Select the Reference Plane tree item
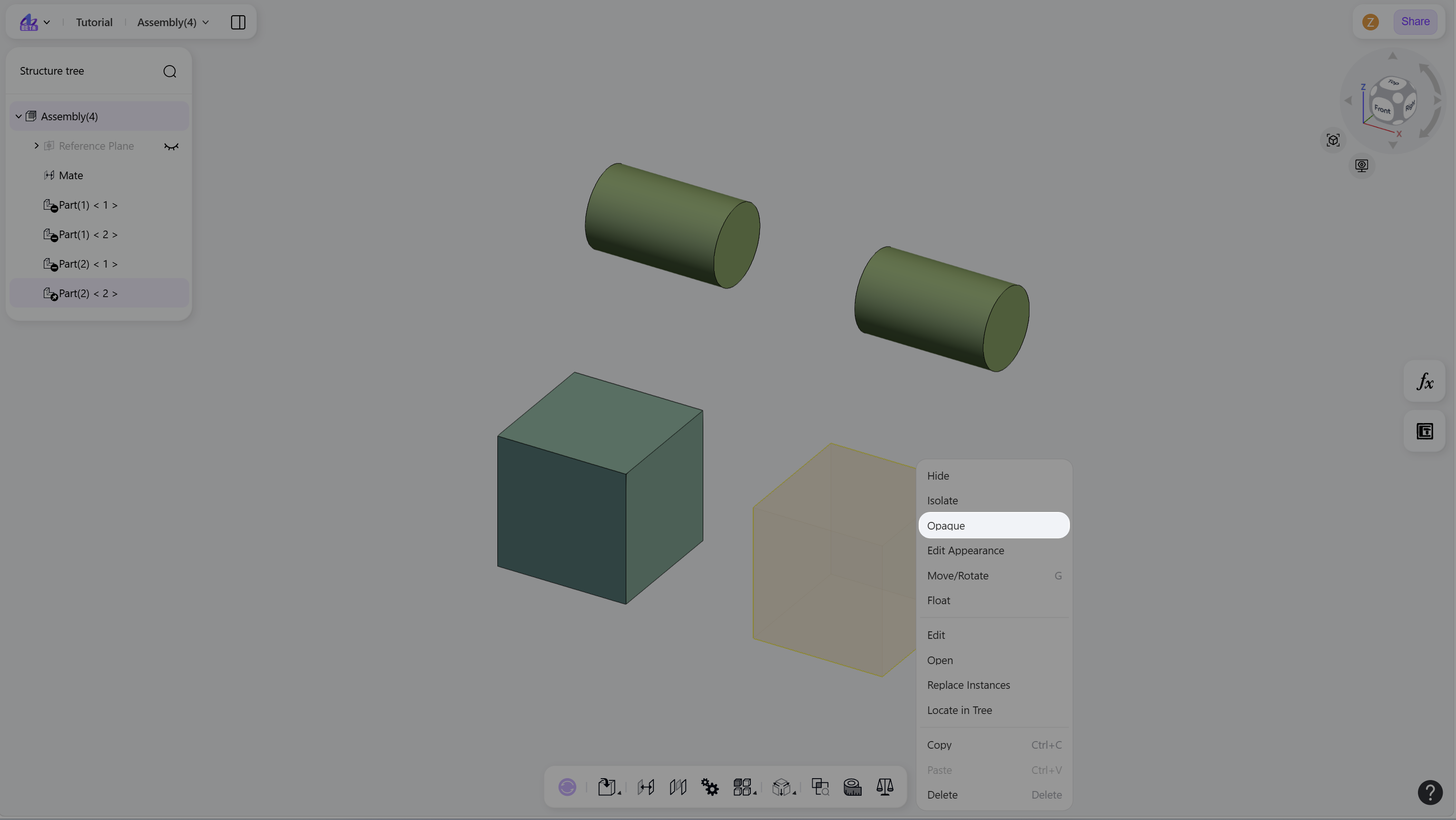1456x820 pixels. click(x=99, y=146)
